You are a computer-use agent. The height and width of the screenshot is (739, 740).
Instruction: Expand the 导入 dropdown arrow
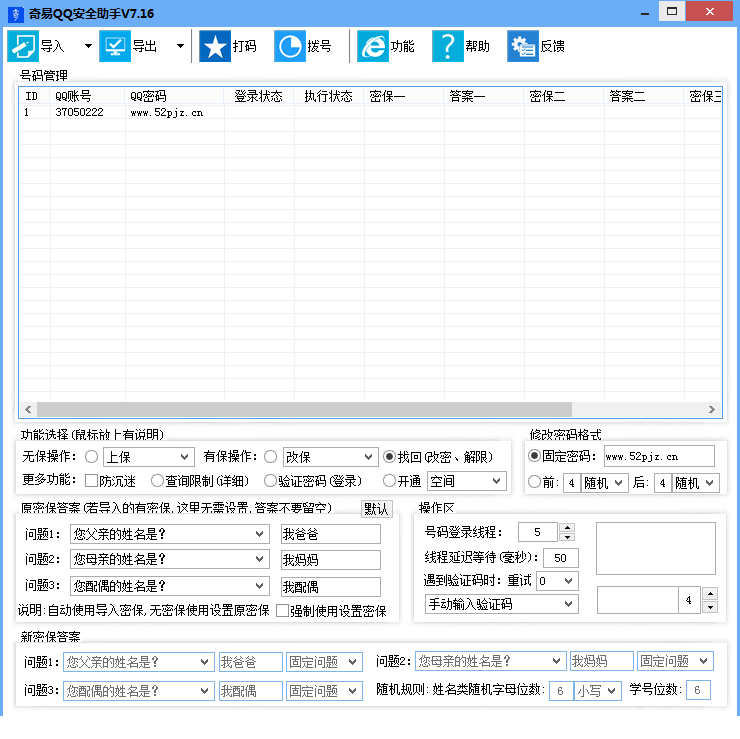click(x=88, y=46)
